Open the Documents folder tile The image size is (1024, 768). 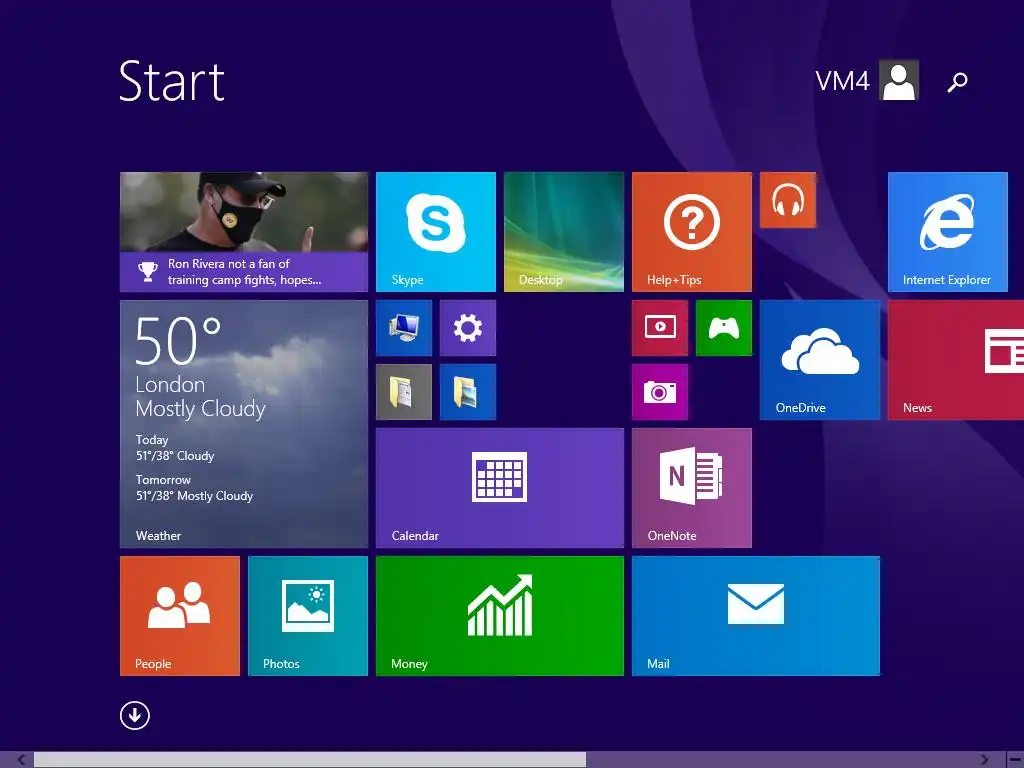404,392
